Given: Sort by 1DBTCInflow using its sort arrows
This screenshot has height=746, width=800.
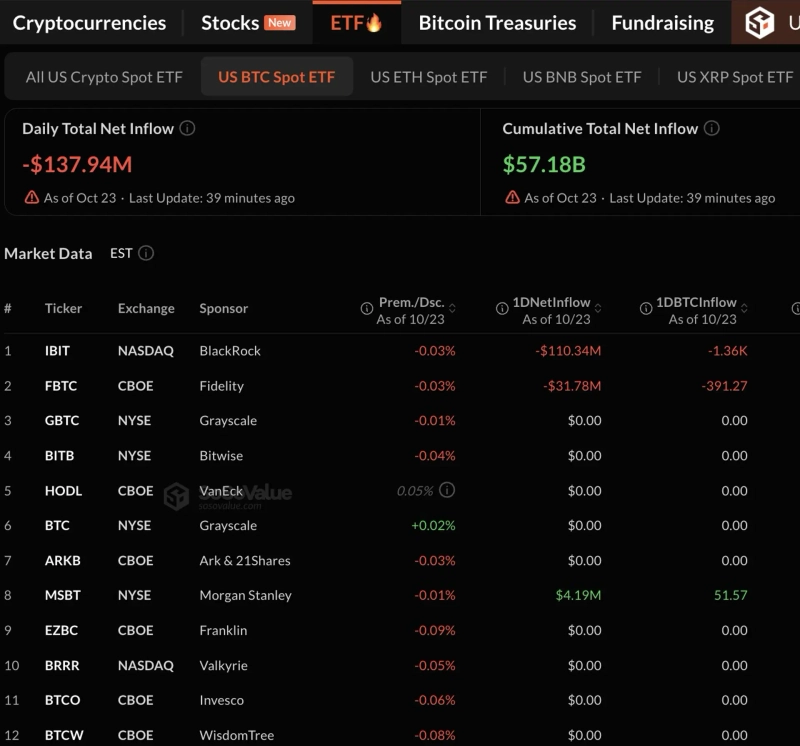Looking at the screenshot, I should (x=744, y=308).
